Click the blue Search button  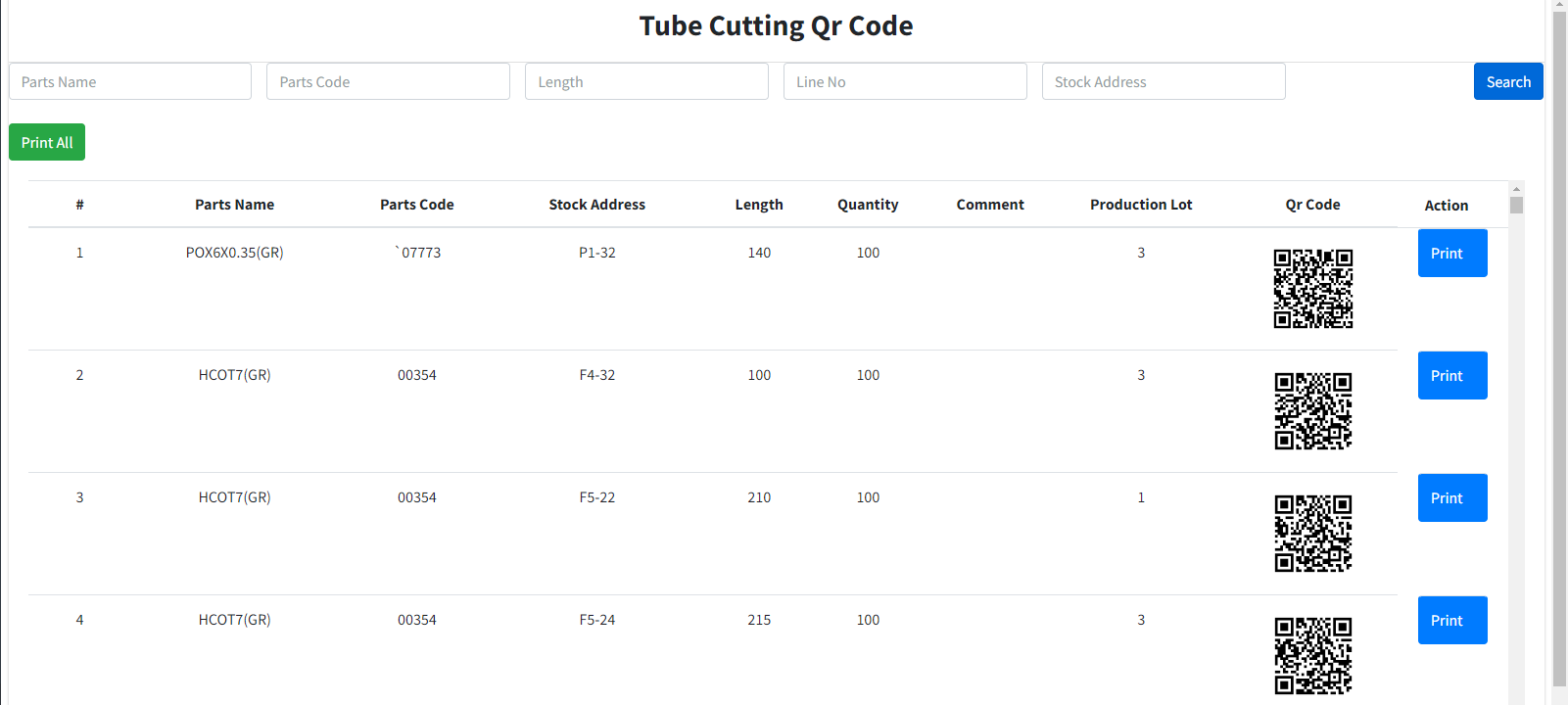1507,81
